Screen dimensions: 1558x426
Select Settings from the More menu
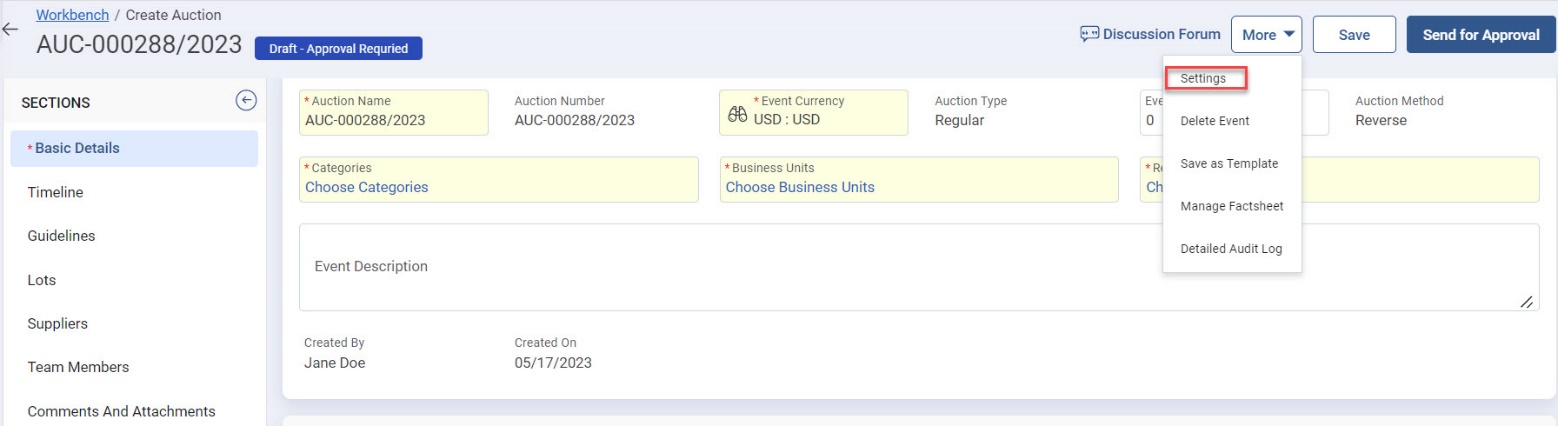point(1203,78)
